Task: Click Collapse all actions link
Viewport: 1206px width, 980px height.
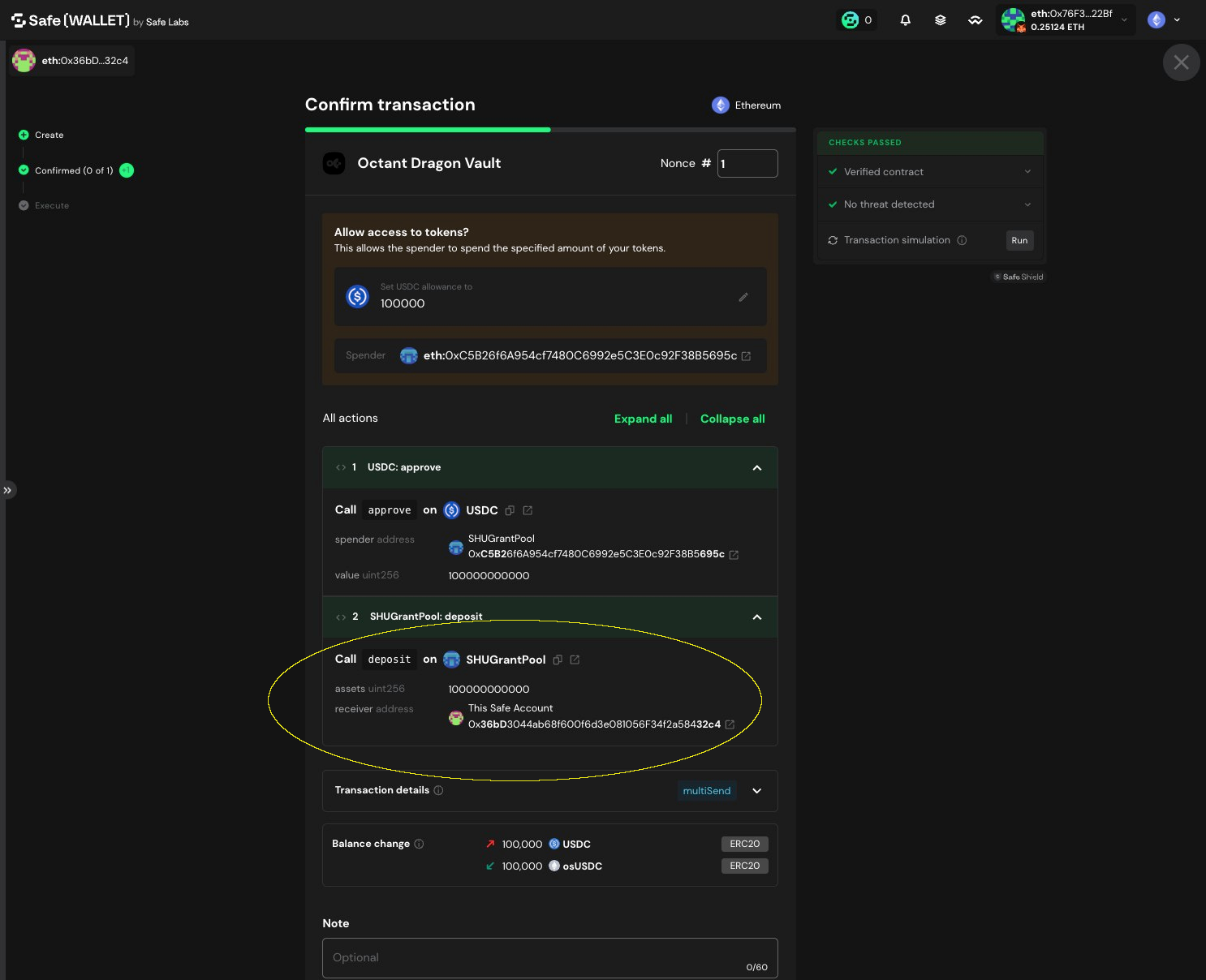Action: point(732,419)
